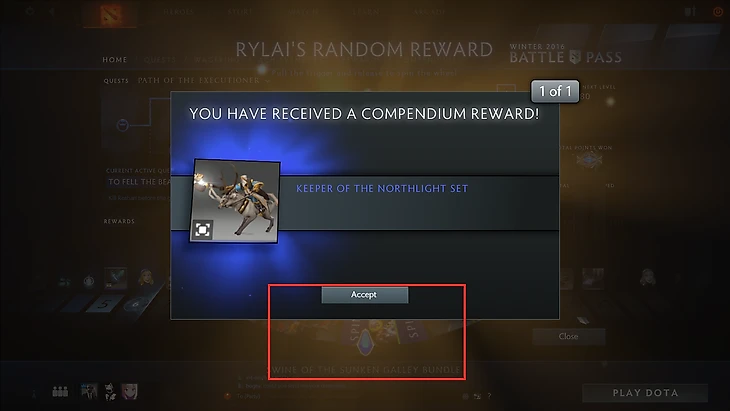
Task: Open the party members icon at bottom left
Action: pos(60,391)
